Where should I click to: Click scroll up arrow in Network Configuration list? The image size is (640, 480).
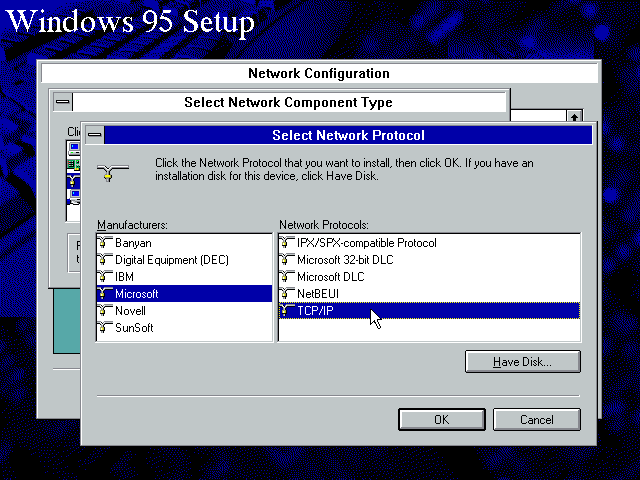click(574, 117)
